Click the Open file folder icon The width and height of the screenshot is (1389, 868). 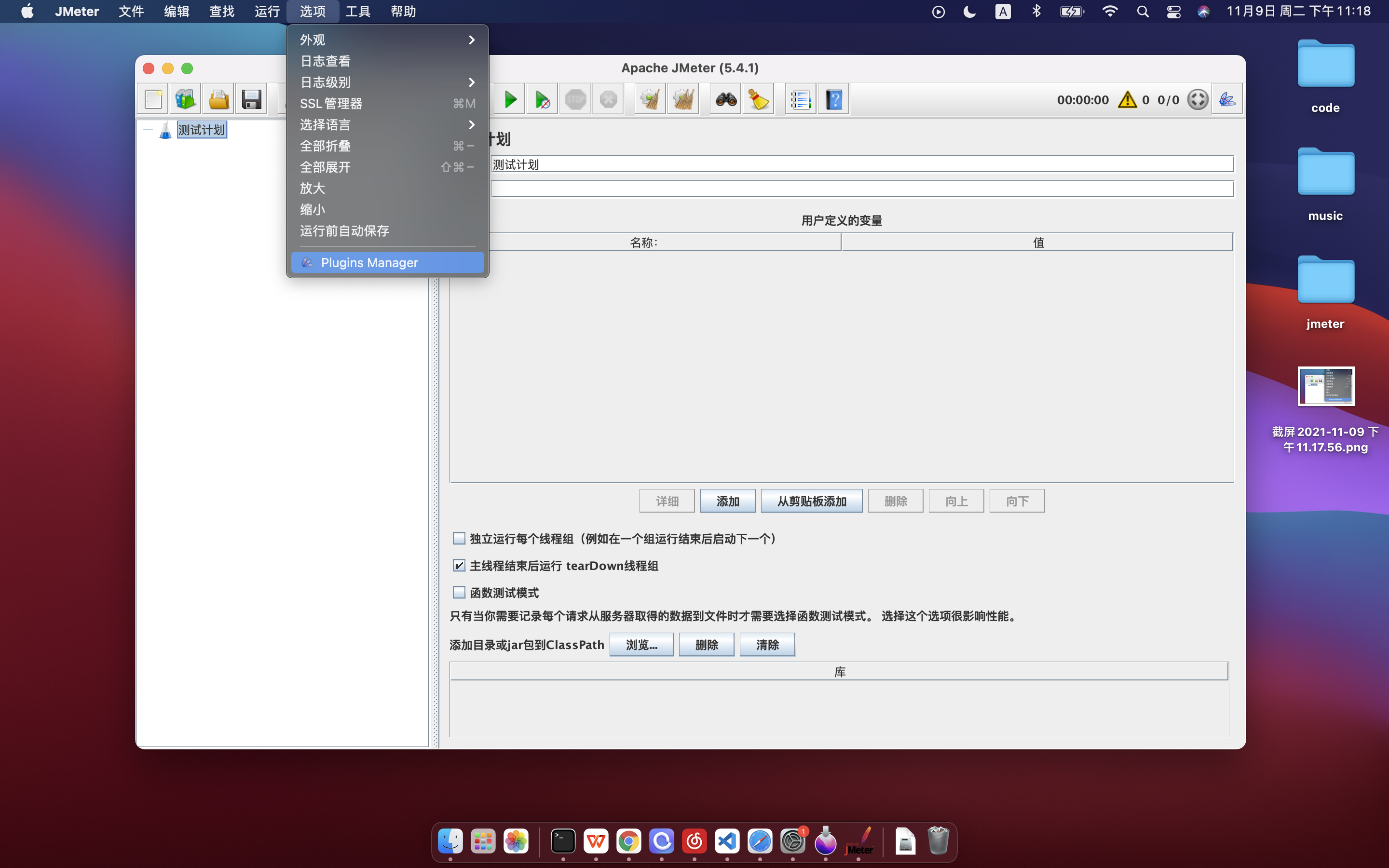coord(218,99)
